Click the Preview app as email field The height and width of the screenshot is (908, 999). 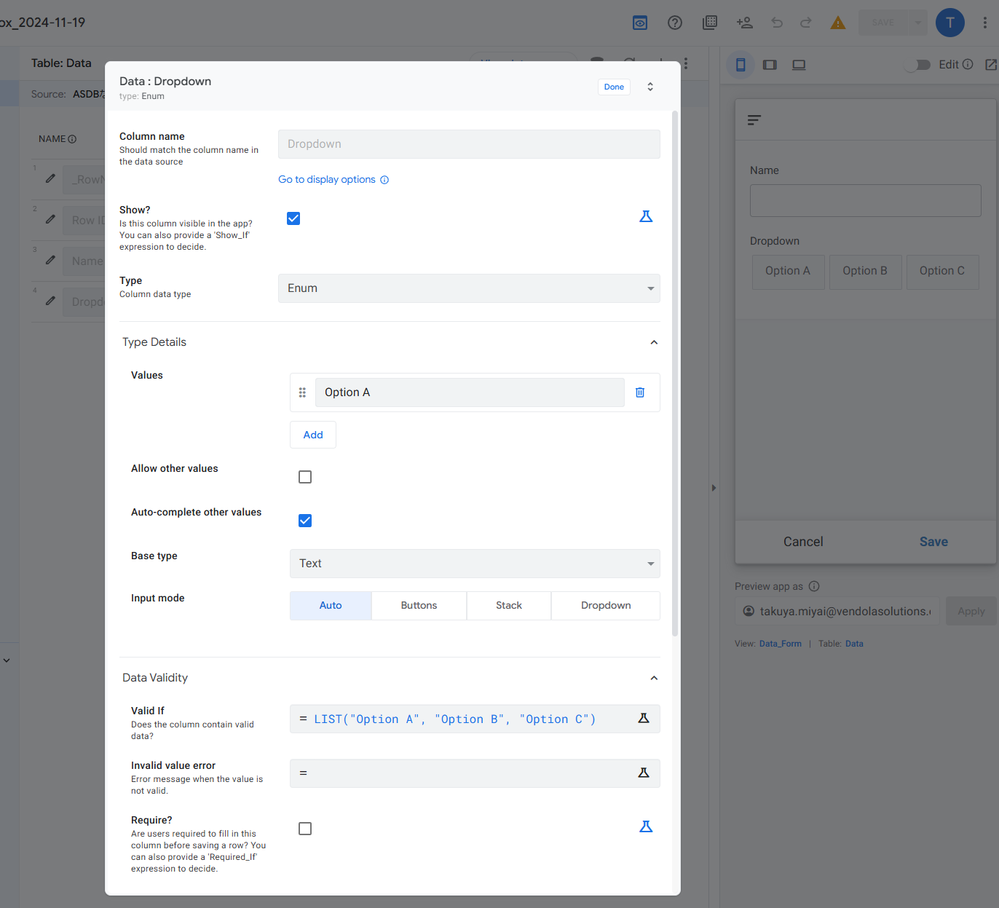point(837,611)
